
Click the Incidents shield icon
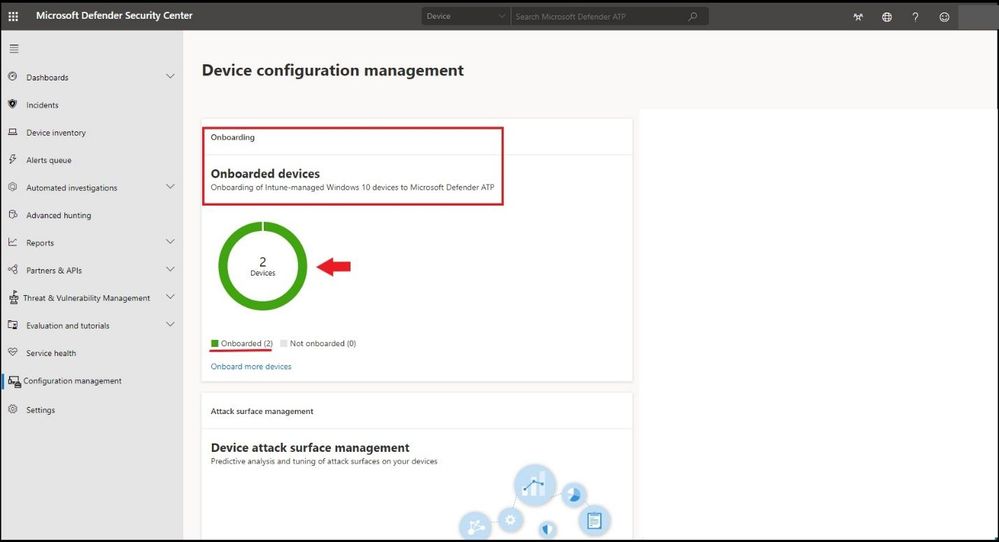pyautogui.click(x=13, y=104)
